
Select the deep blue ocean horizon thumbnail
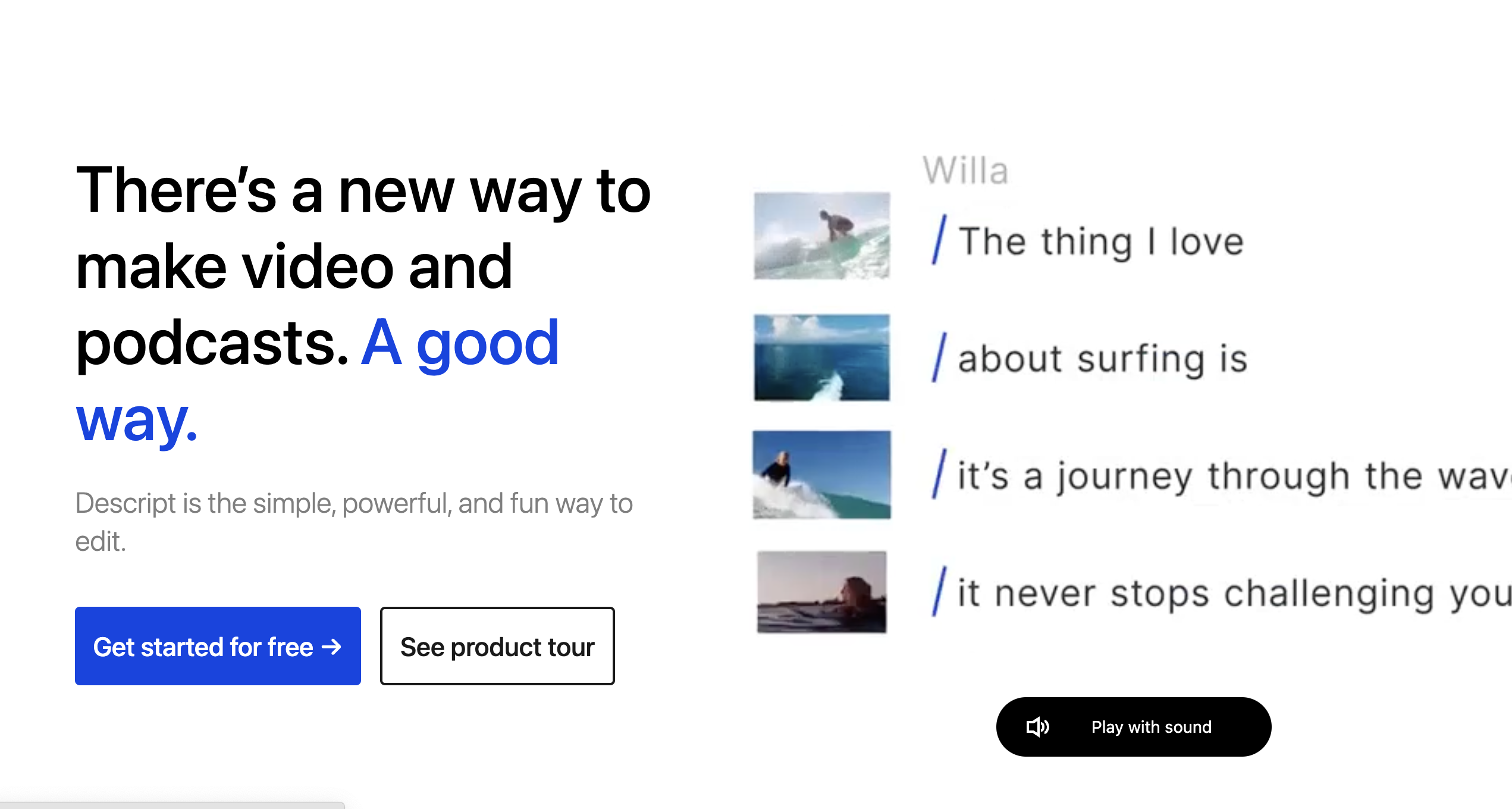(821, 357)
